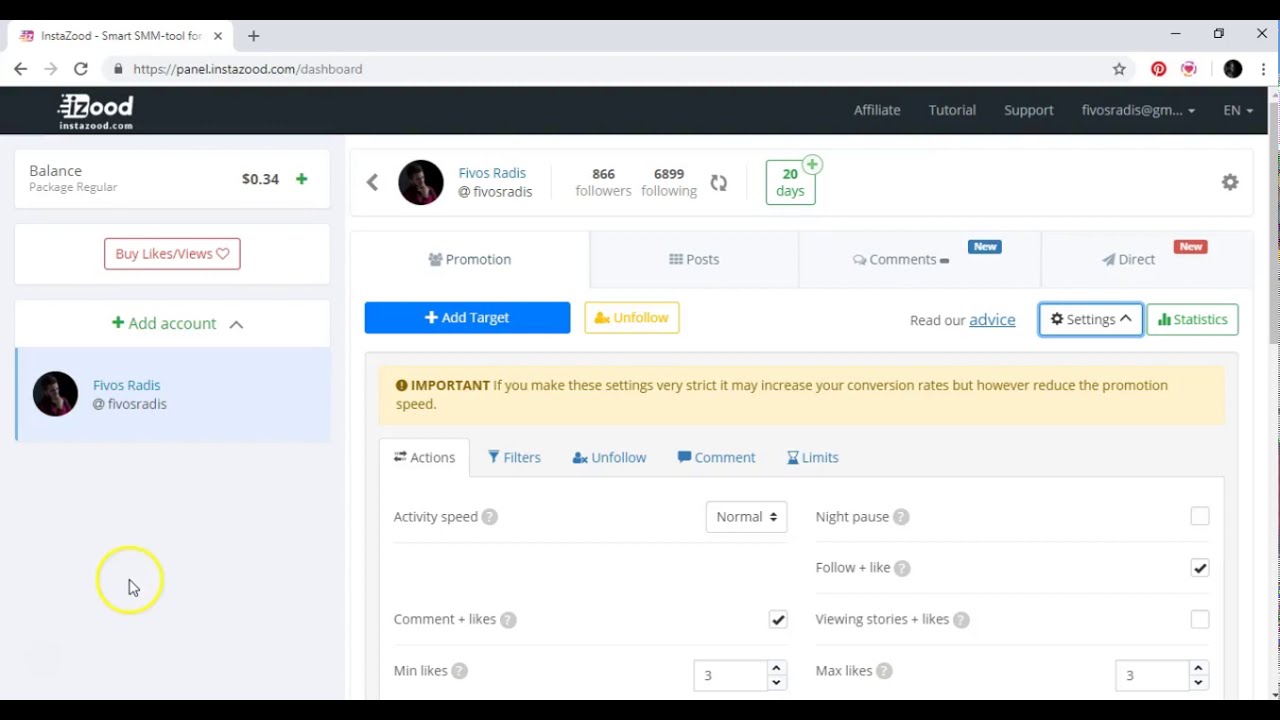The width and height of the screenshot is (1280, 720).
Task: Uncheck Follow + like checkbox
Action: (1200, 567)
